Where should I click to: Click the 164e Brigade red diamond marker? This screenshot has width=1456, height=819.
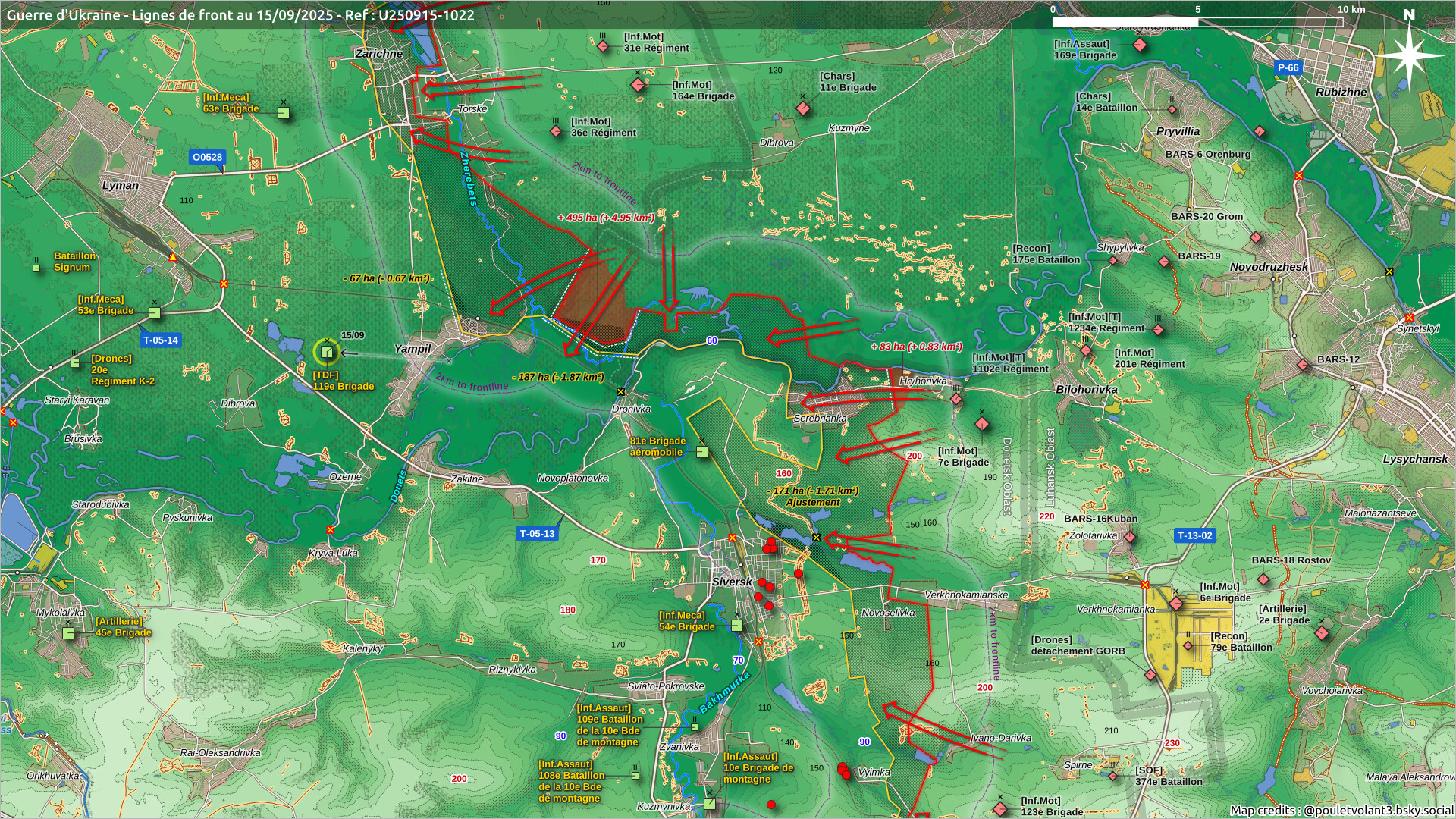638,85
